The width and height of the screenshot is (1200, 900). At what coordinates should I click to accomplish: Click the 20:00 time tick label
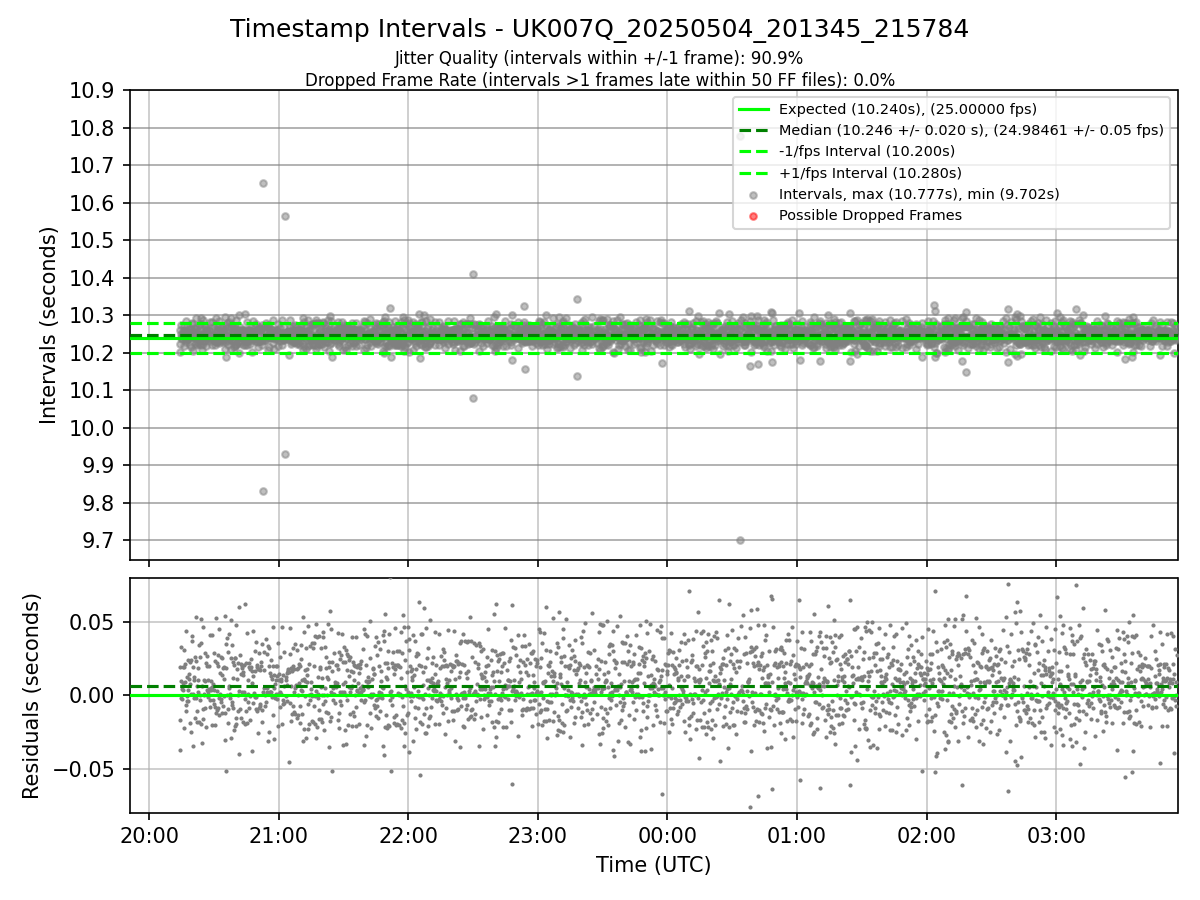[149, 834]
